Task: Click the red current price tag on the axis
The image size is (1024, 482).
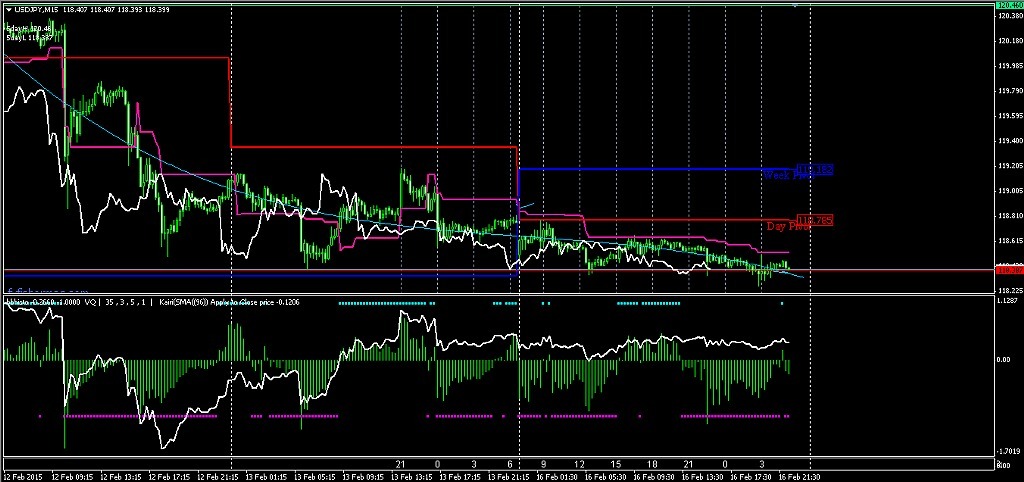Action: coord(1008,270)
